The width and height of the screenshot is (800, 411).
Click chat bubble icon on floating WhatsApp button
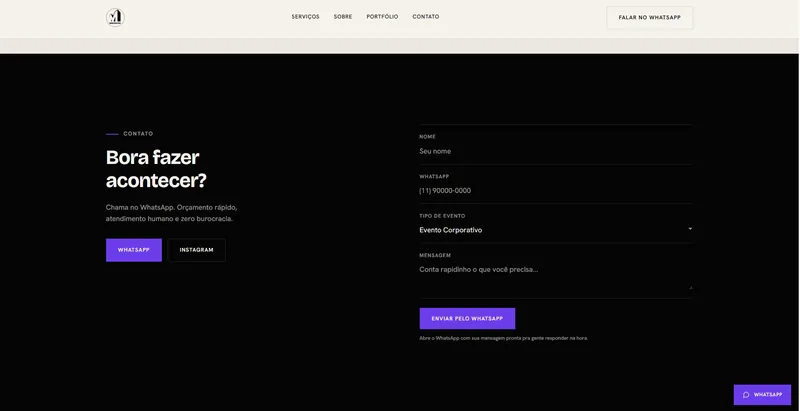[x=746, y=395]
